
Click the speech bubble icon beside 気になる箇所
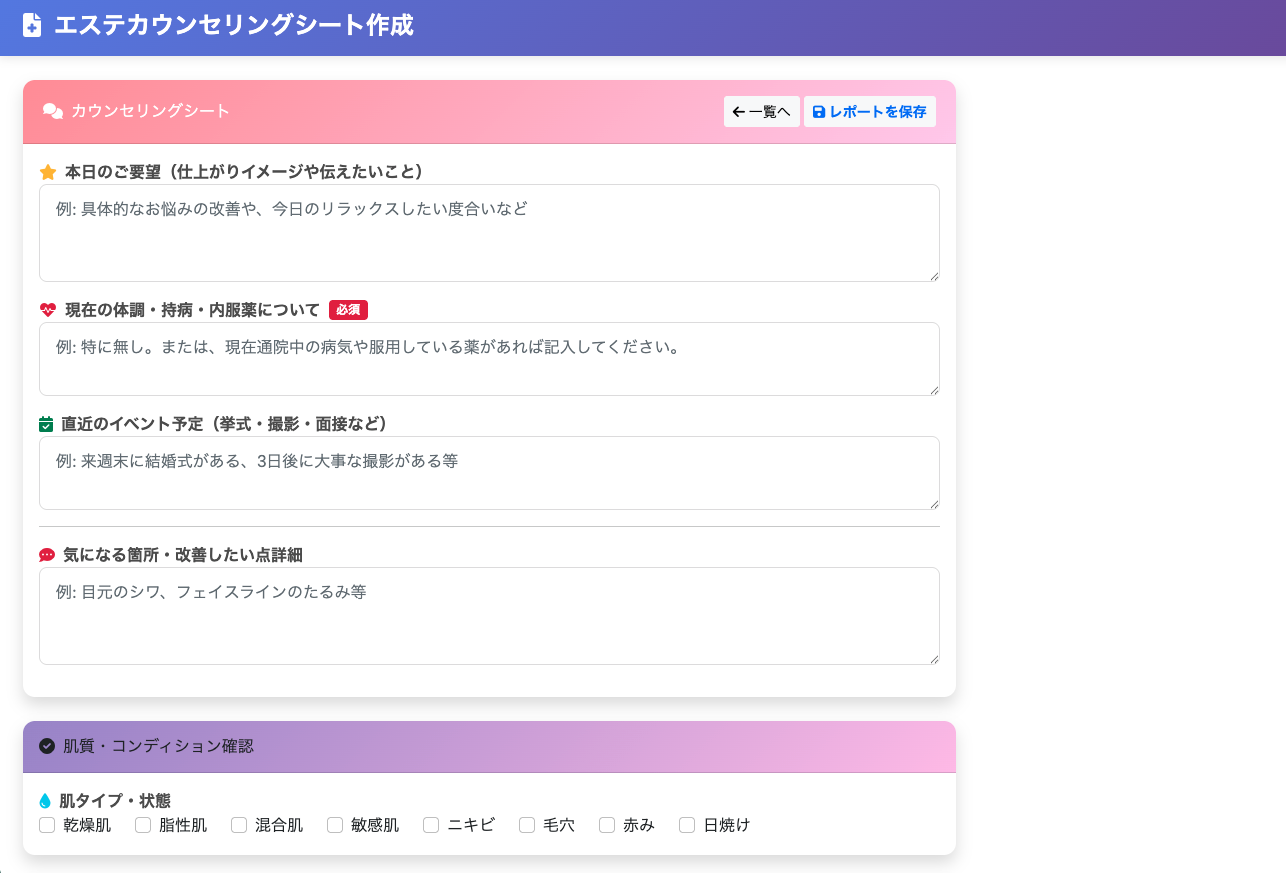coord(47,554)
